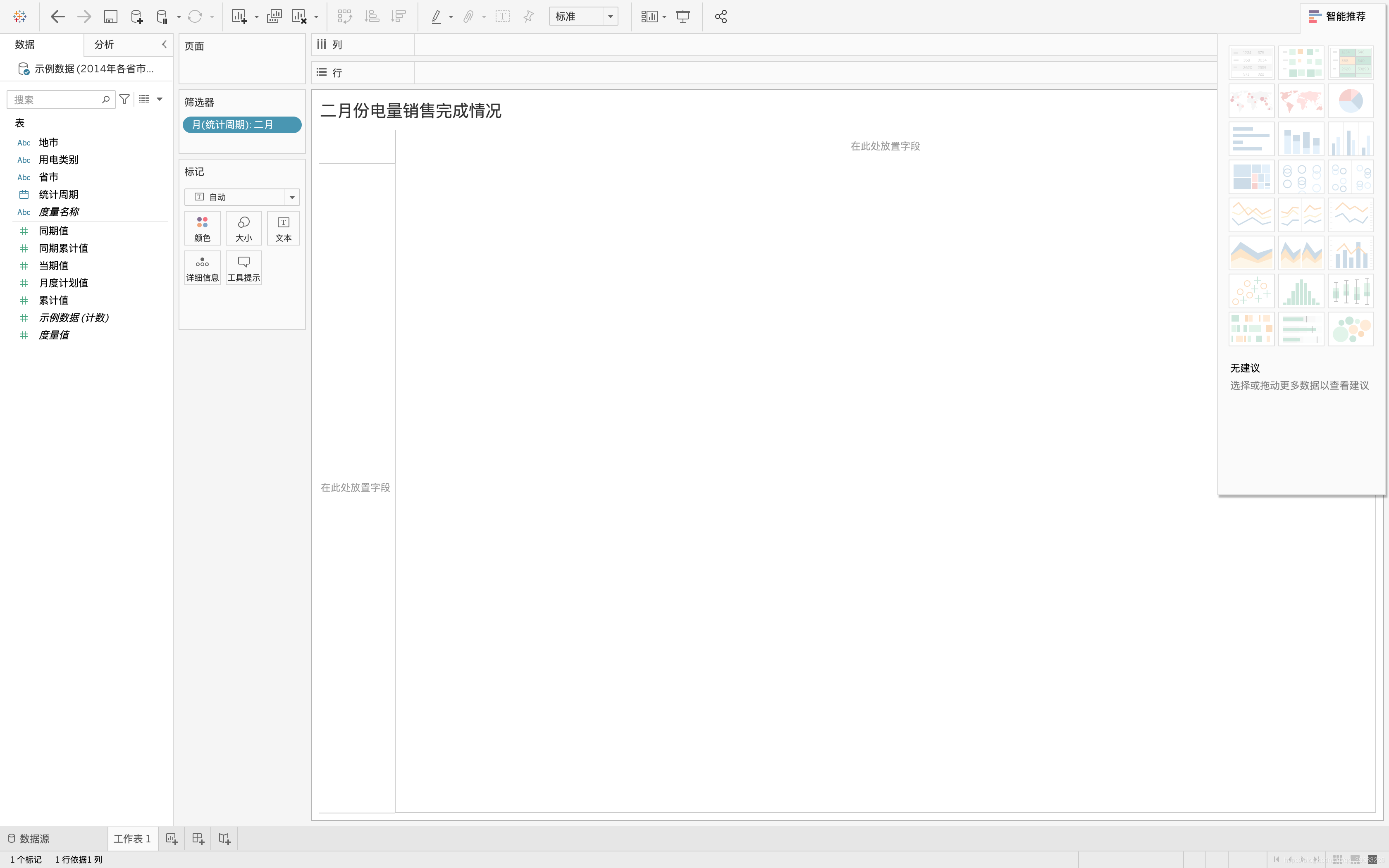Image resolution: width=1389 pixels, height=868 pixels.
Task: Open the 数据源 tab
Action: pos(29,839)
